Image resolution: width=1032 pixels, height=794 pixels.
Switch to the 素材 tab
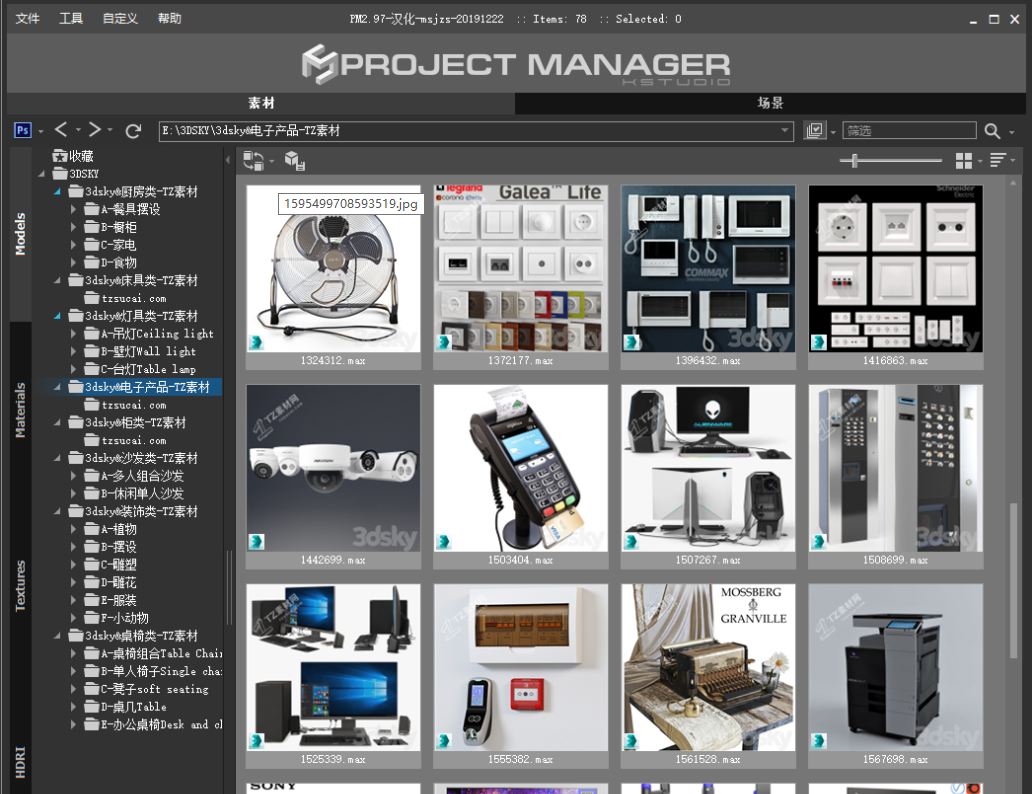coord(261,103)
